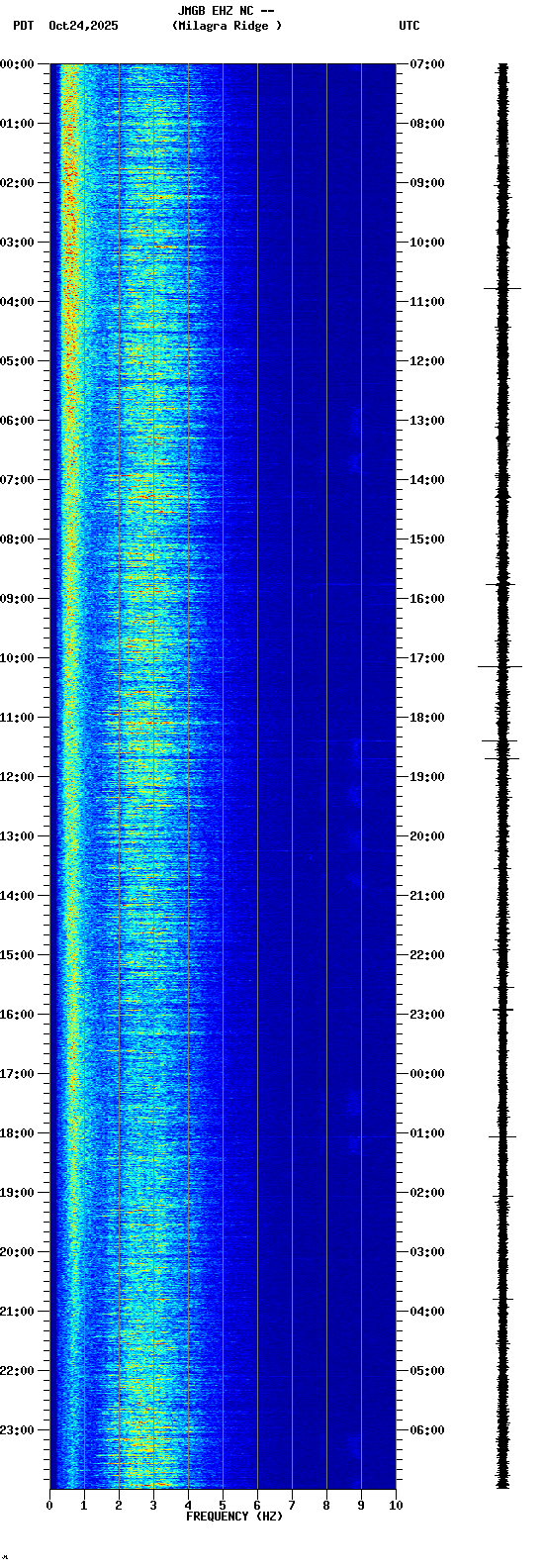
Task: Click the 11:00 PDT time label
Action: 17,718
